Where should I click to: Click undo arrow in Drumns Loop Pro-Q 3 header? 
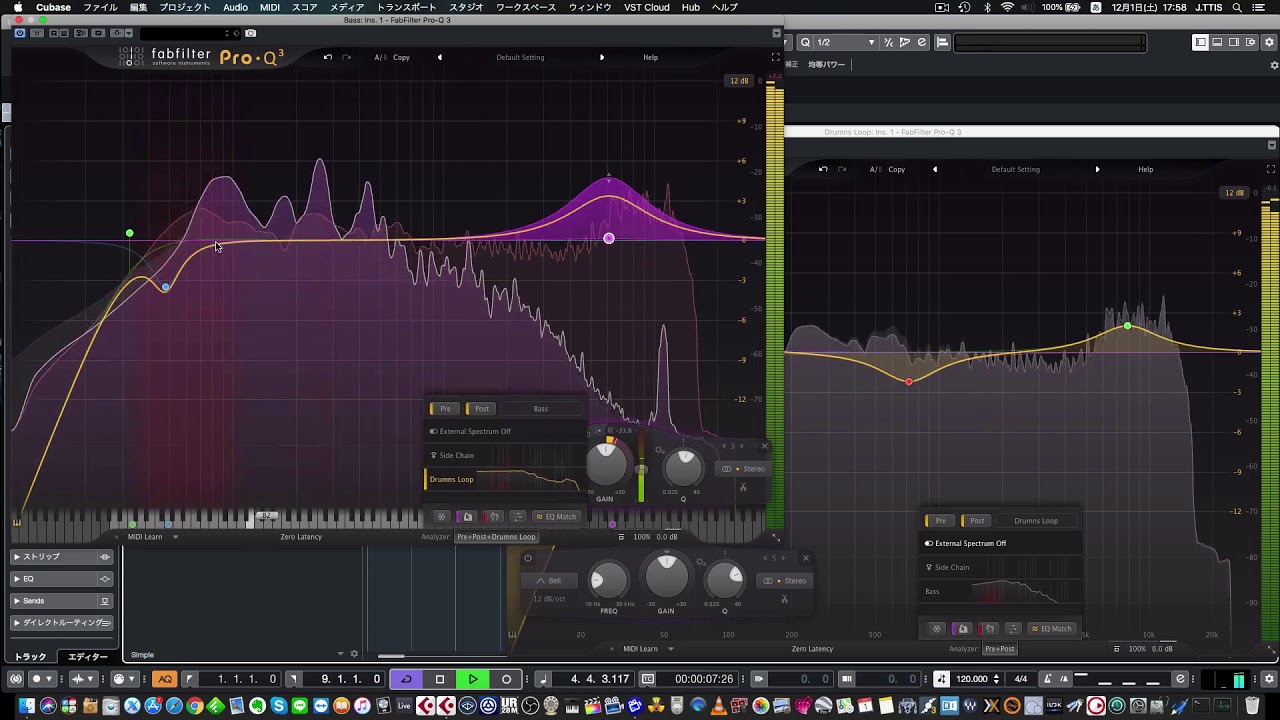823,169
